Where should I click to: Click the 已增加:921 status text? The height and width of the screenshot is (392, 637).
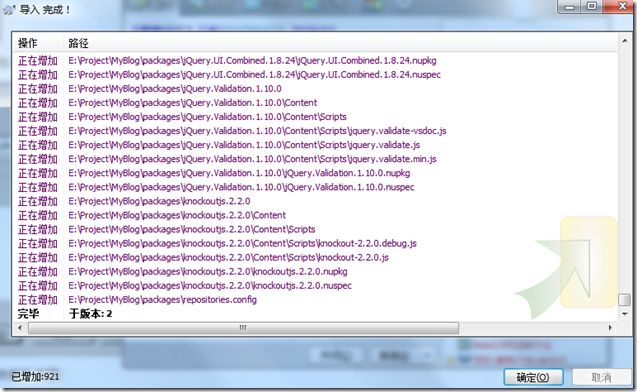coord(35,377)
